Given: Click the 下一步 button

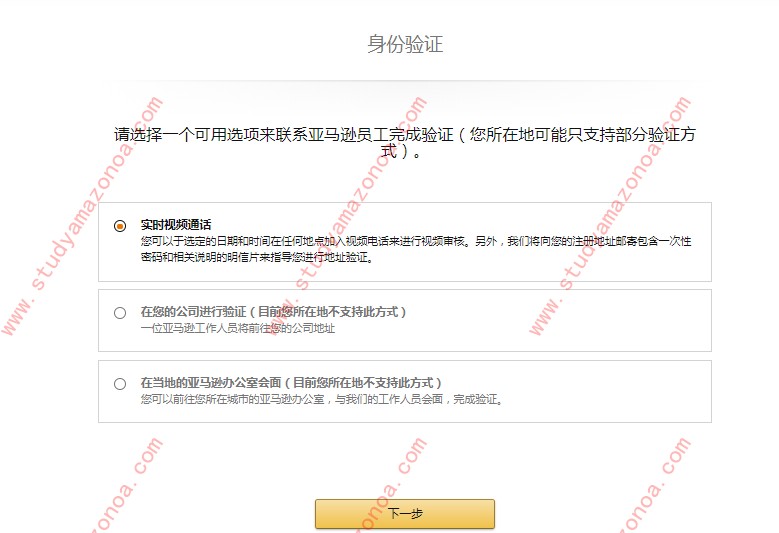Looking at the screenshot, I should click(405, 514).
